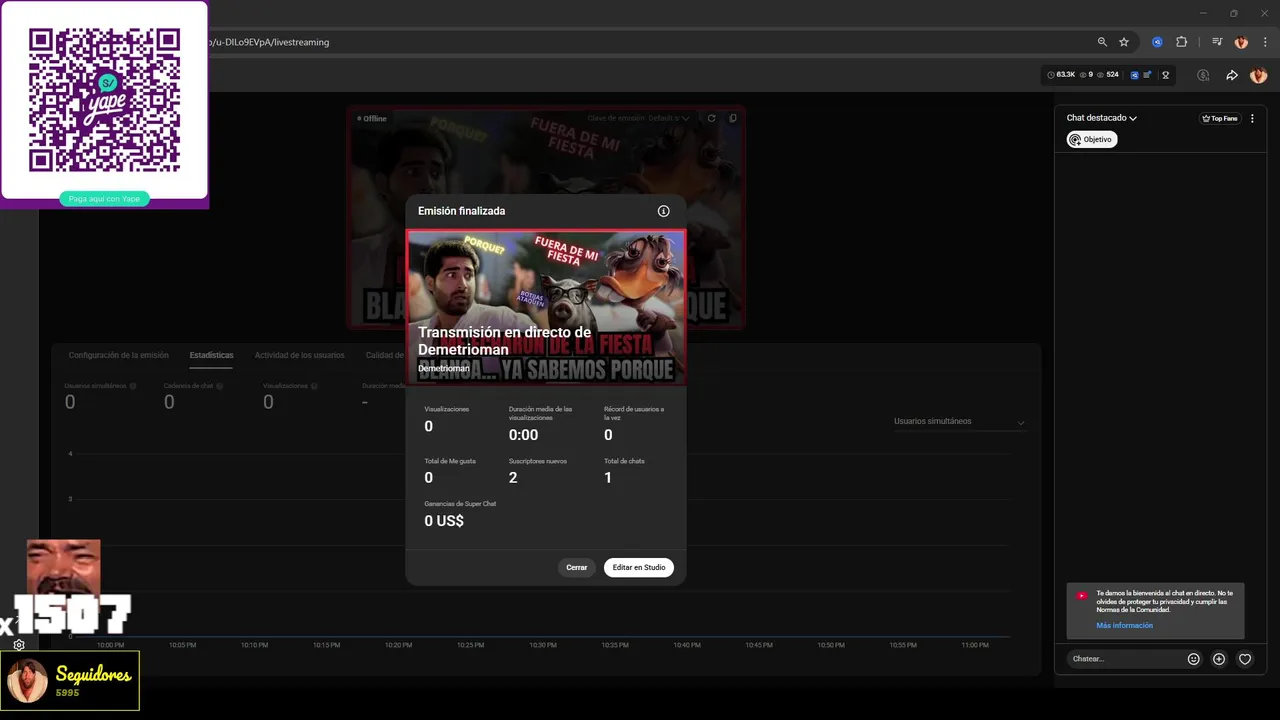The height and width of the screenshot is (720, 1280).
Task: Bookmark this page with the star icon
Action: click(1124, 42)
